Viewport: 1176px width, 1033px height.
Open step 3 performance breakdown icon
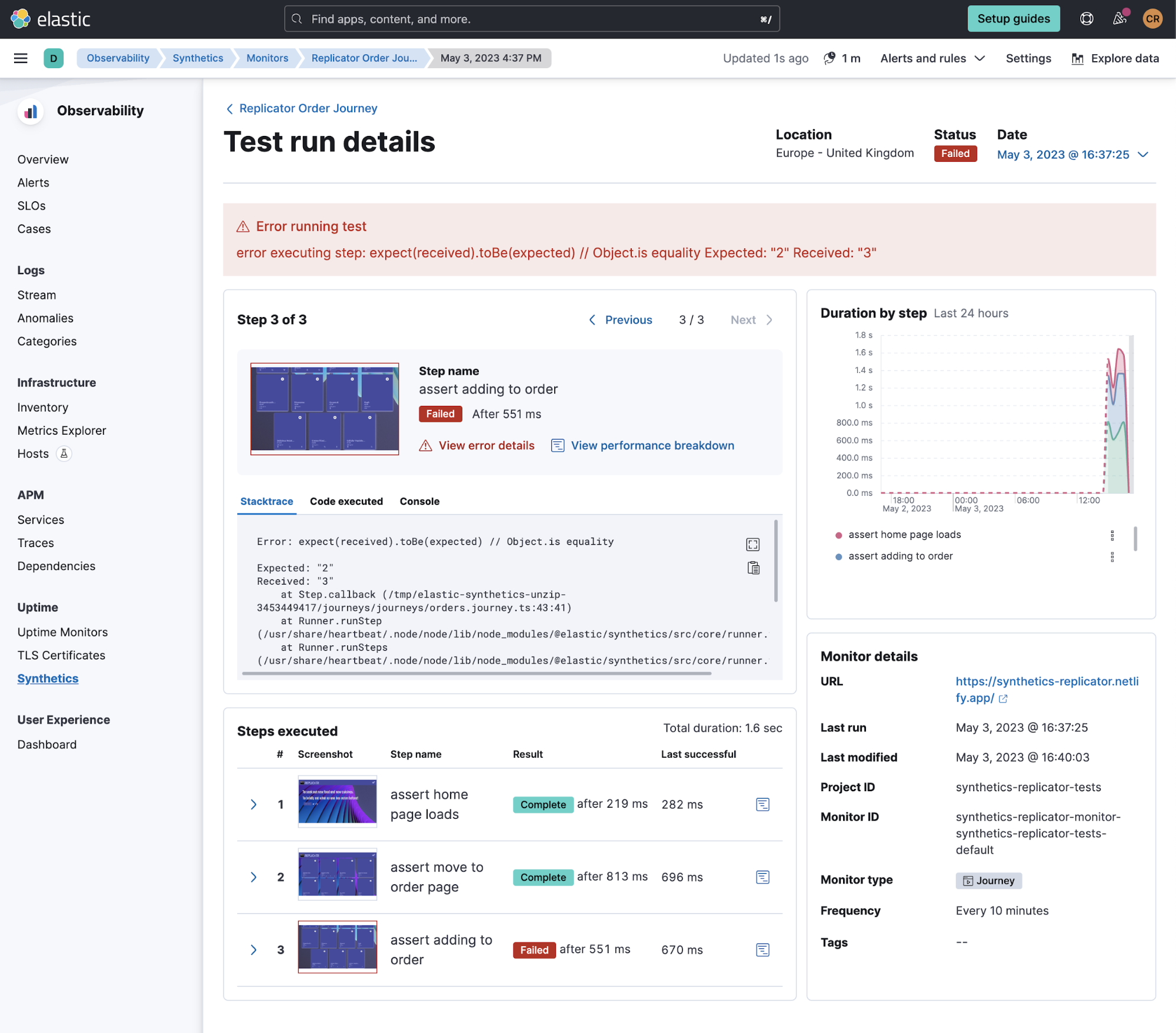[x=762, y=950]
